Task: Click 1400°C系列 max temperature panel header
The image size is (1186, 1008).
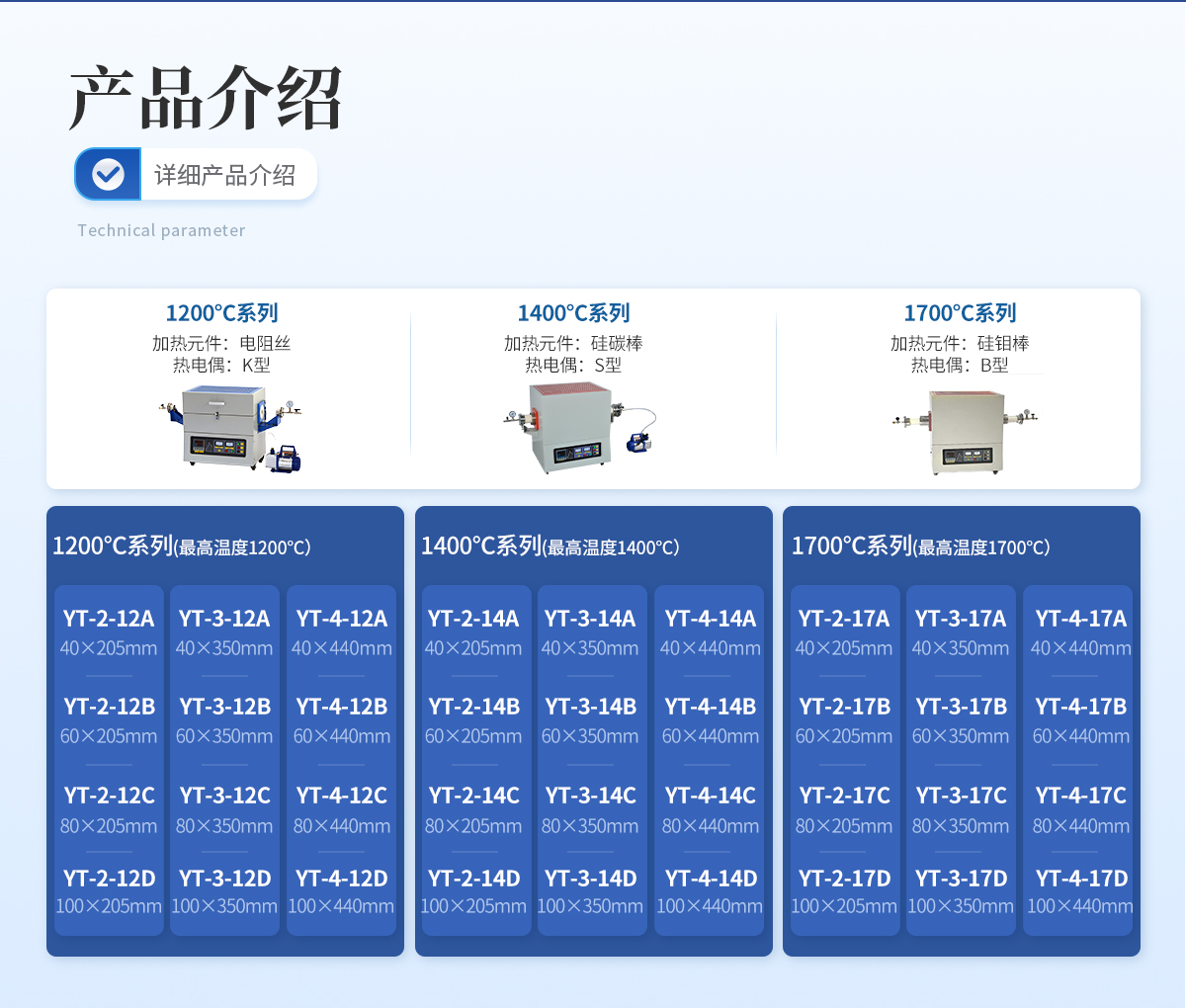Action: [x=550, y=546]
